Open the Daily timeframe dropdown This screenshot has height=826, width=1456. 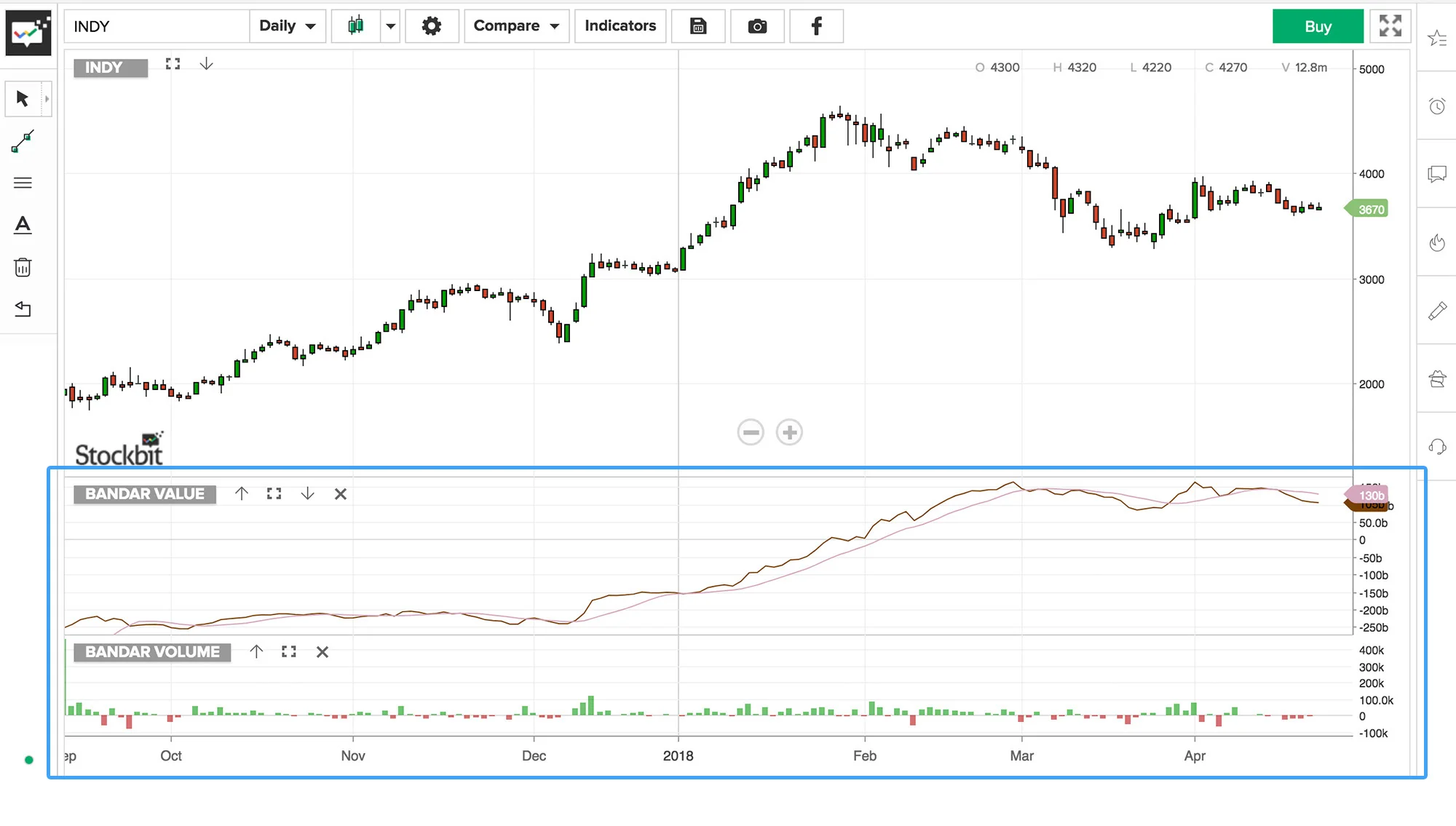click(x=288, y=26)
